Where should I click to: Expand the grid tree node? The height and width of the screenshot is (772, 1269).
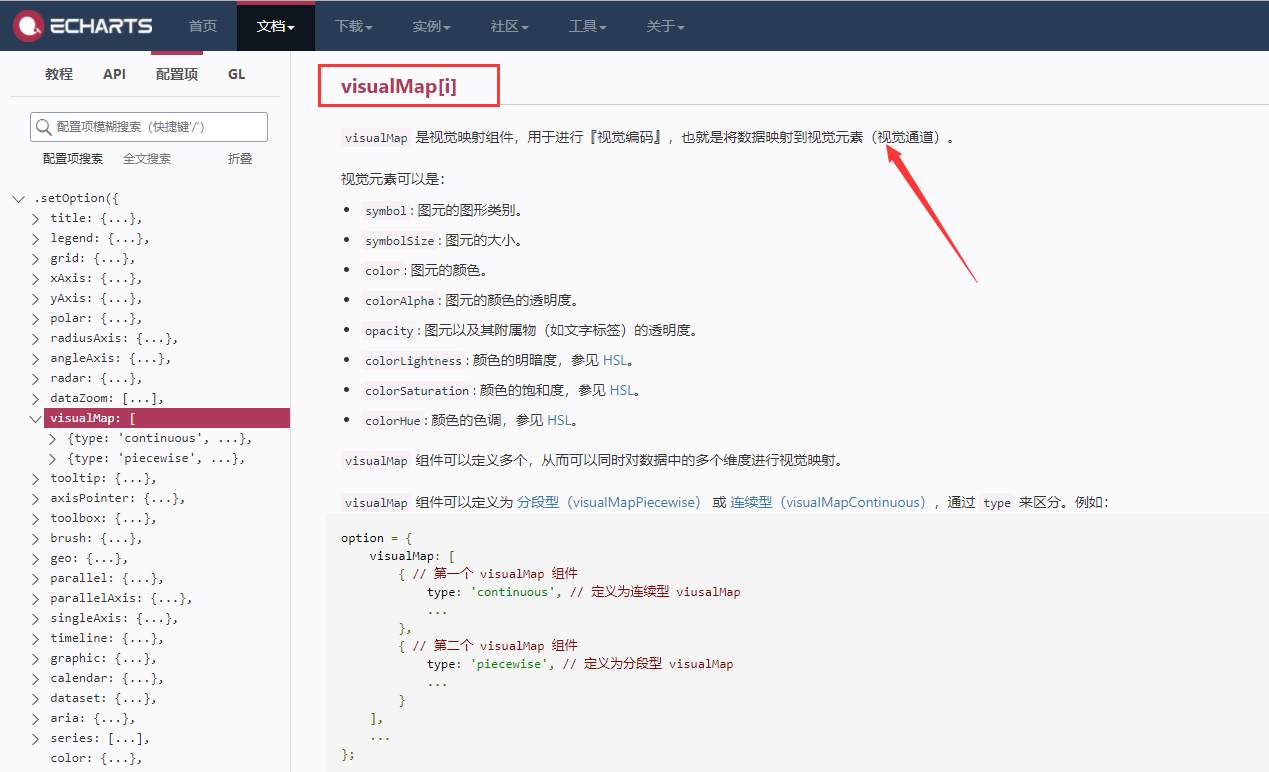tap(36, 258)
